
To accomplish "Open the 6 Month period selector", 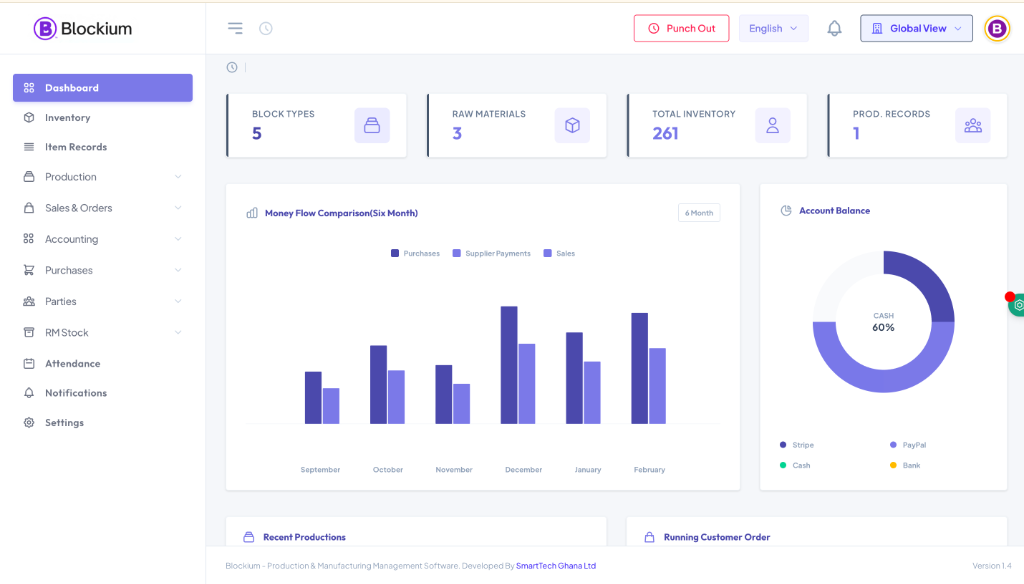I will pyautogui.click(x=699, y=213).
